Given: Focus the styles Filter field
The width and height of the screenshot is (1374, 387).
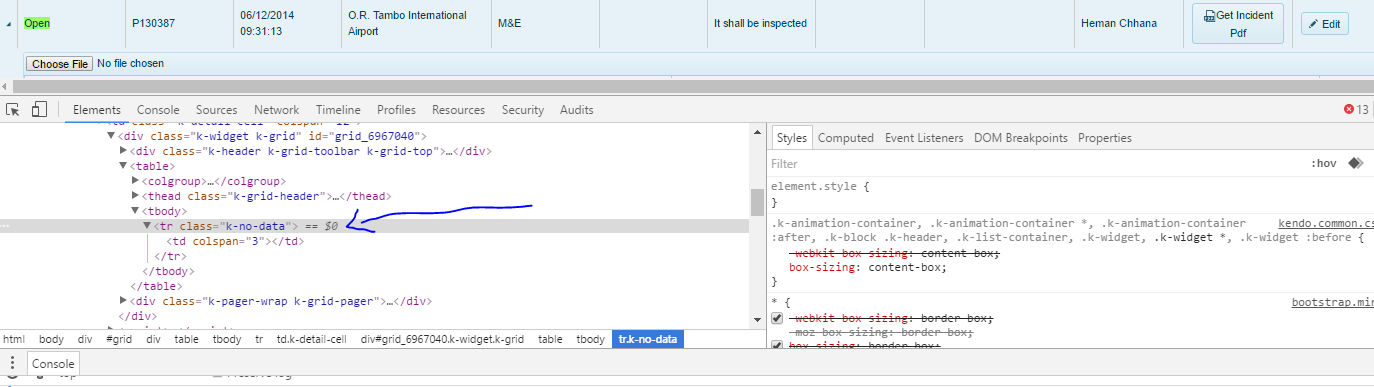Looking at the screenshot, I should point(1035,163).
